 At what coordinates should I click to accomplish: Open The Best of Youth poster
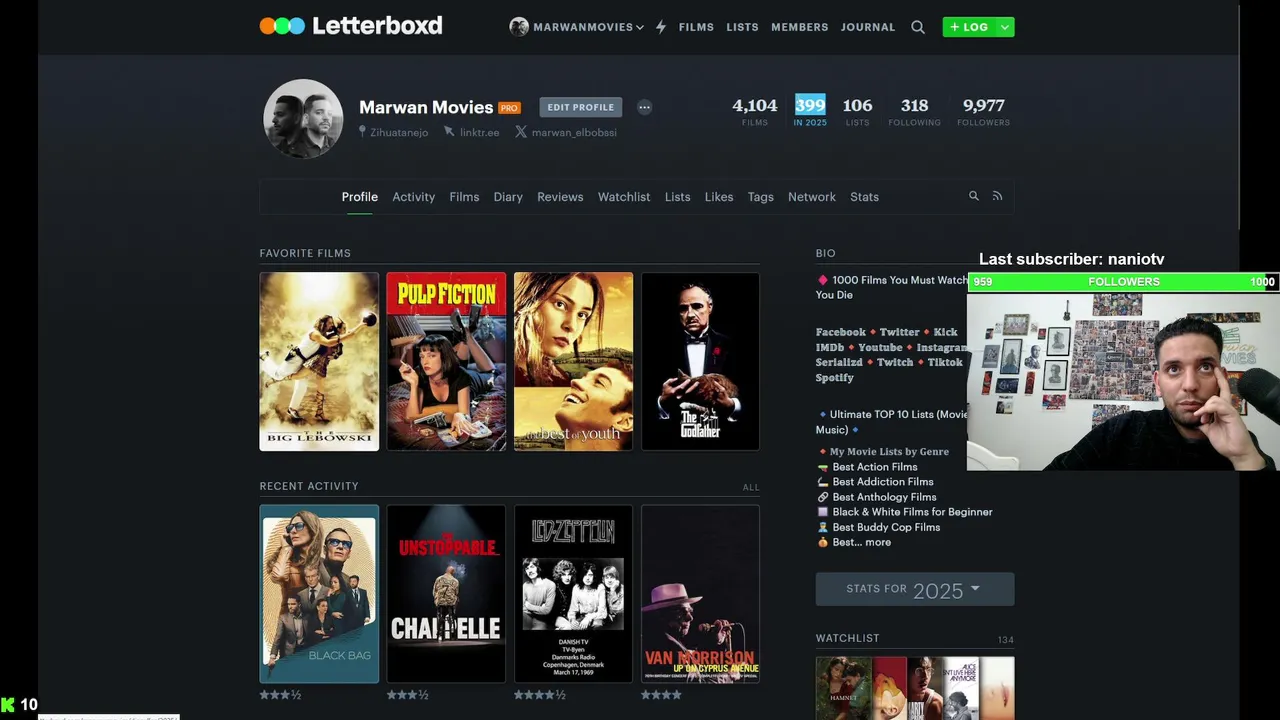573,361
